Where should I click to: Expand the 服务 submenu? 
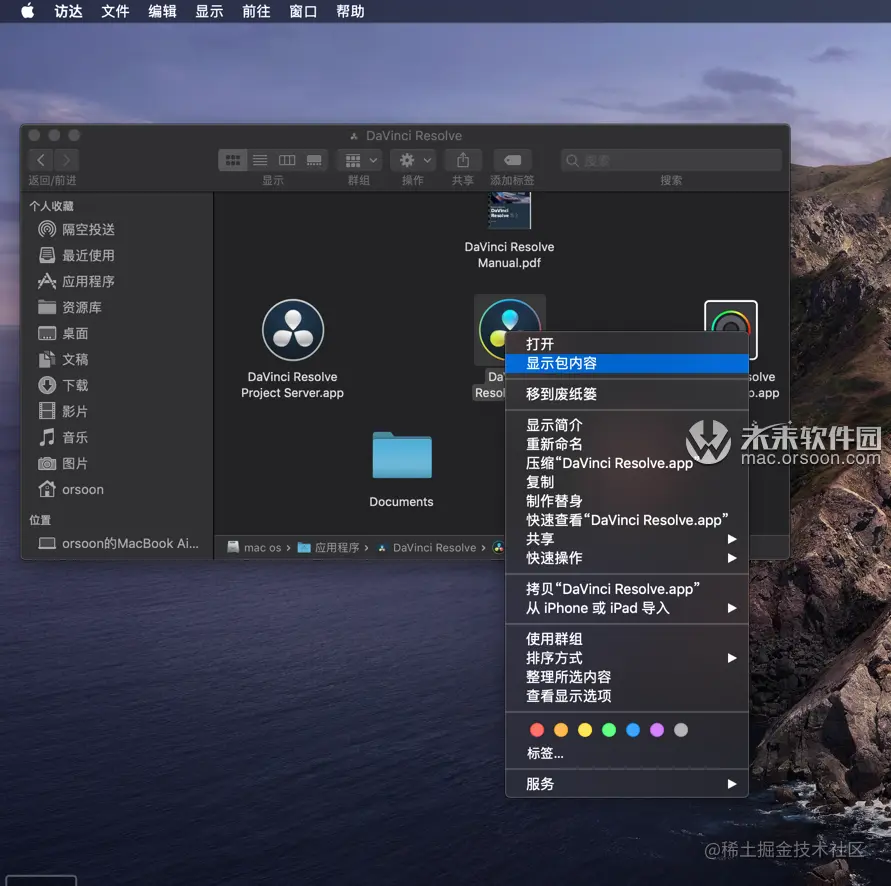click(x=627, y=784)
